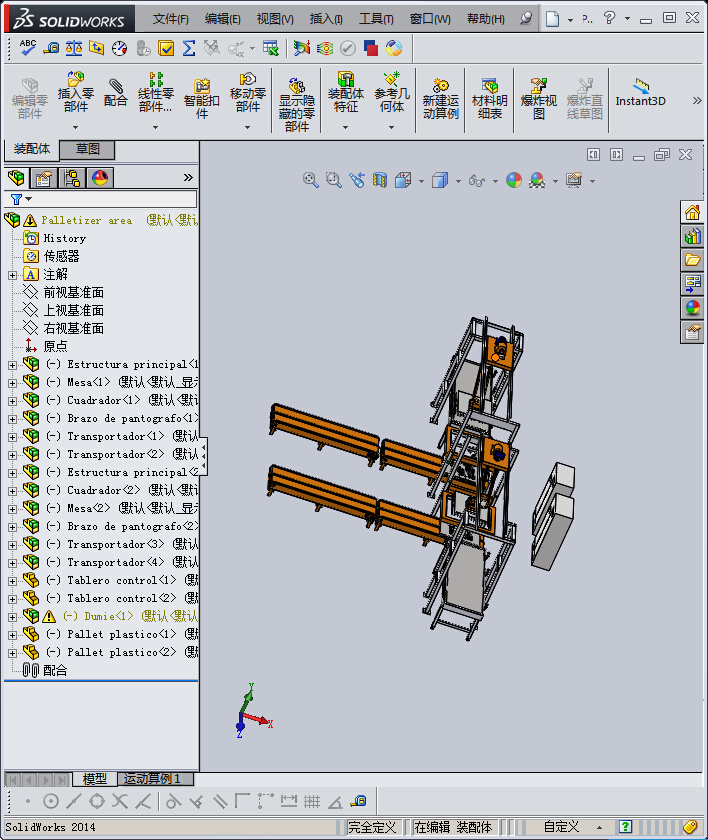Open the Insert Components dropdown arrow
The height and width of the screenshot is (840, 708).
click(x=76, y=128)
